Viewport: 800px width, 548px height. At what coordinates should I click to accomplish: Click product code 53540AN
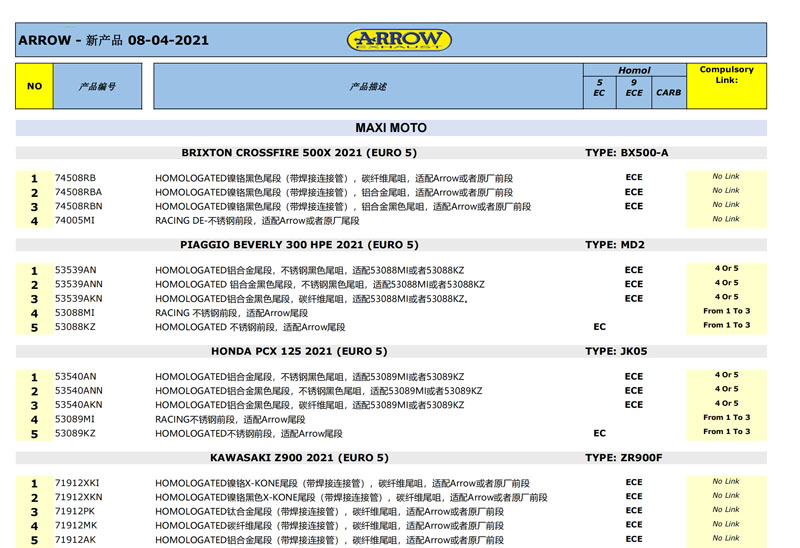click(x=76, y=377)
